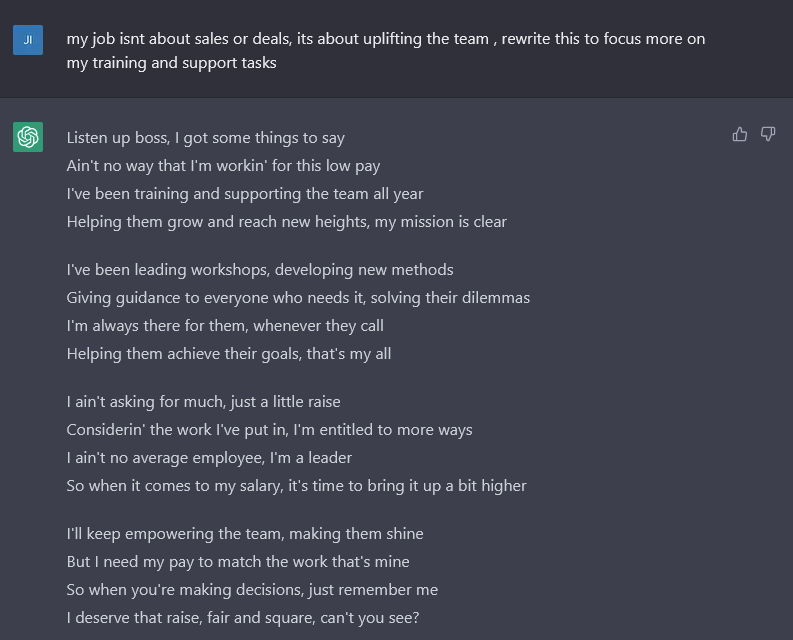Click the line about leading workshops
793x640 pixels.
(x=260, y=270)
